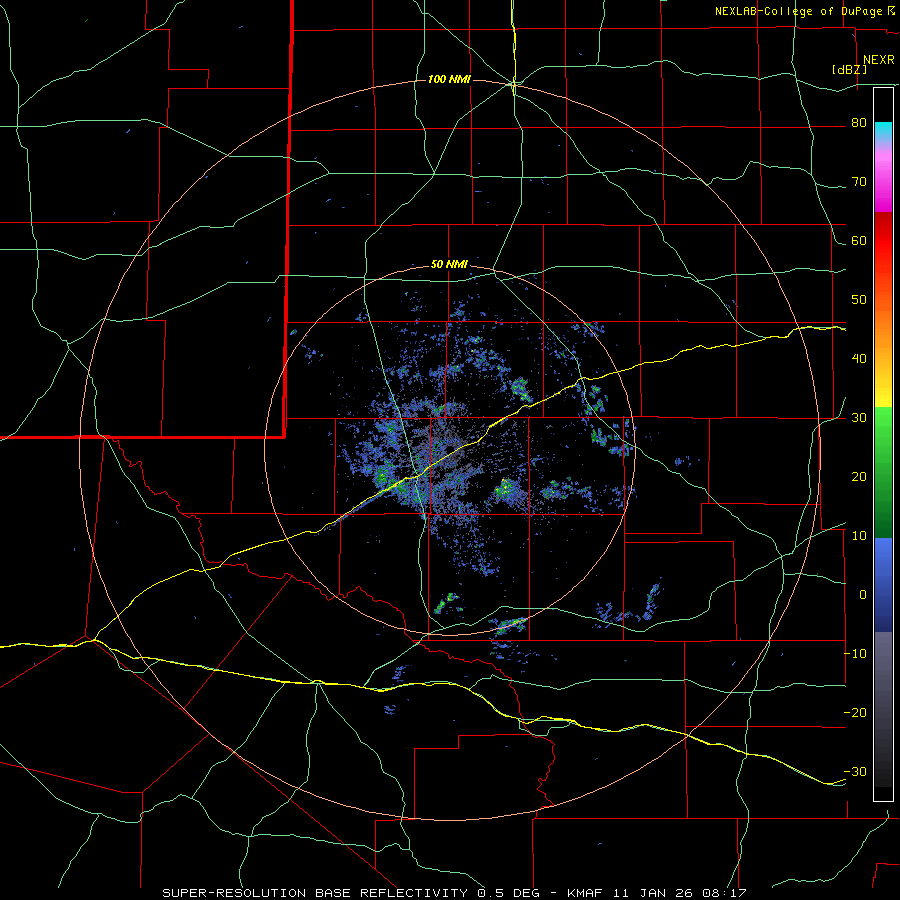The height and width of the screenshot is (900, 900).
Task: Click the radar site center inside 50 NMI ring
Action: [449, 448]
